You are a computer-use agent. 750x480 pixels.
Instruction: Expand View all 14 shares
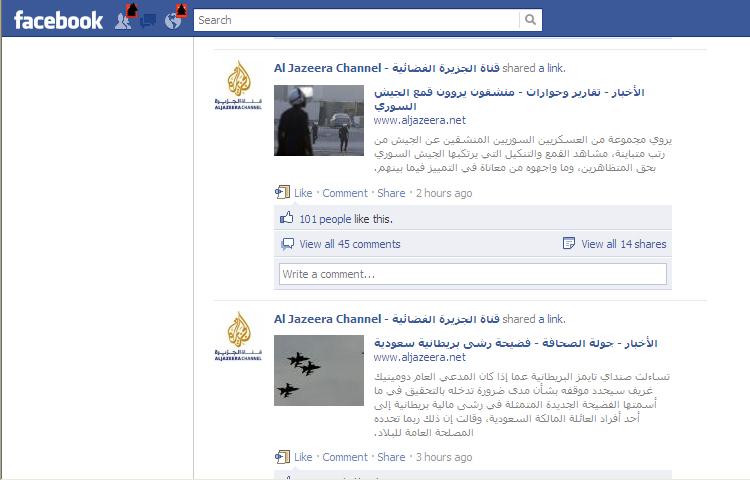(624, 244)
